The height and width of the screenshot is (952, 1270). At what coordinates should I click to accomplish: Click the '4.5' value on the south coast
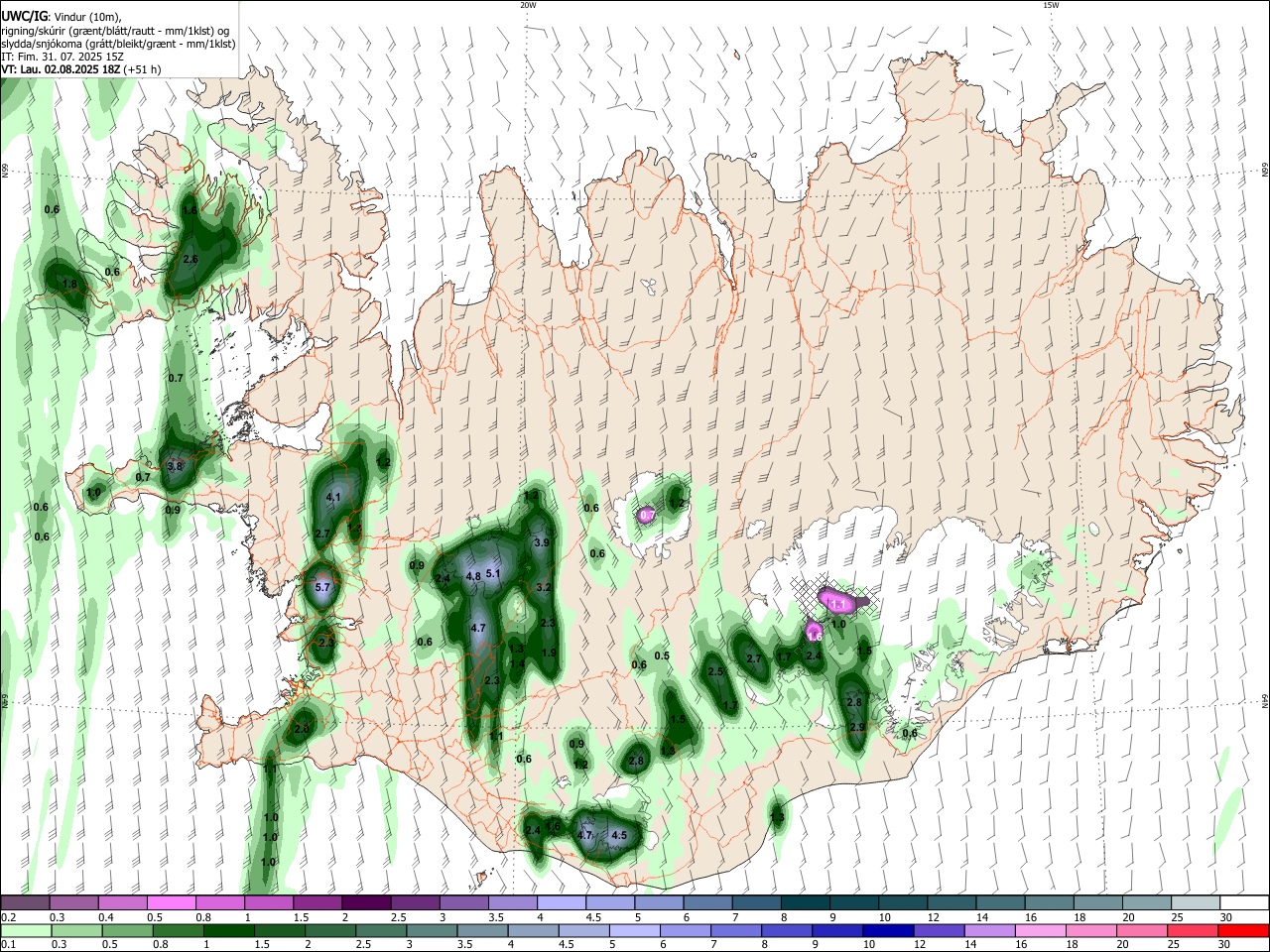[620, 836]
